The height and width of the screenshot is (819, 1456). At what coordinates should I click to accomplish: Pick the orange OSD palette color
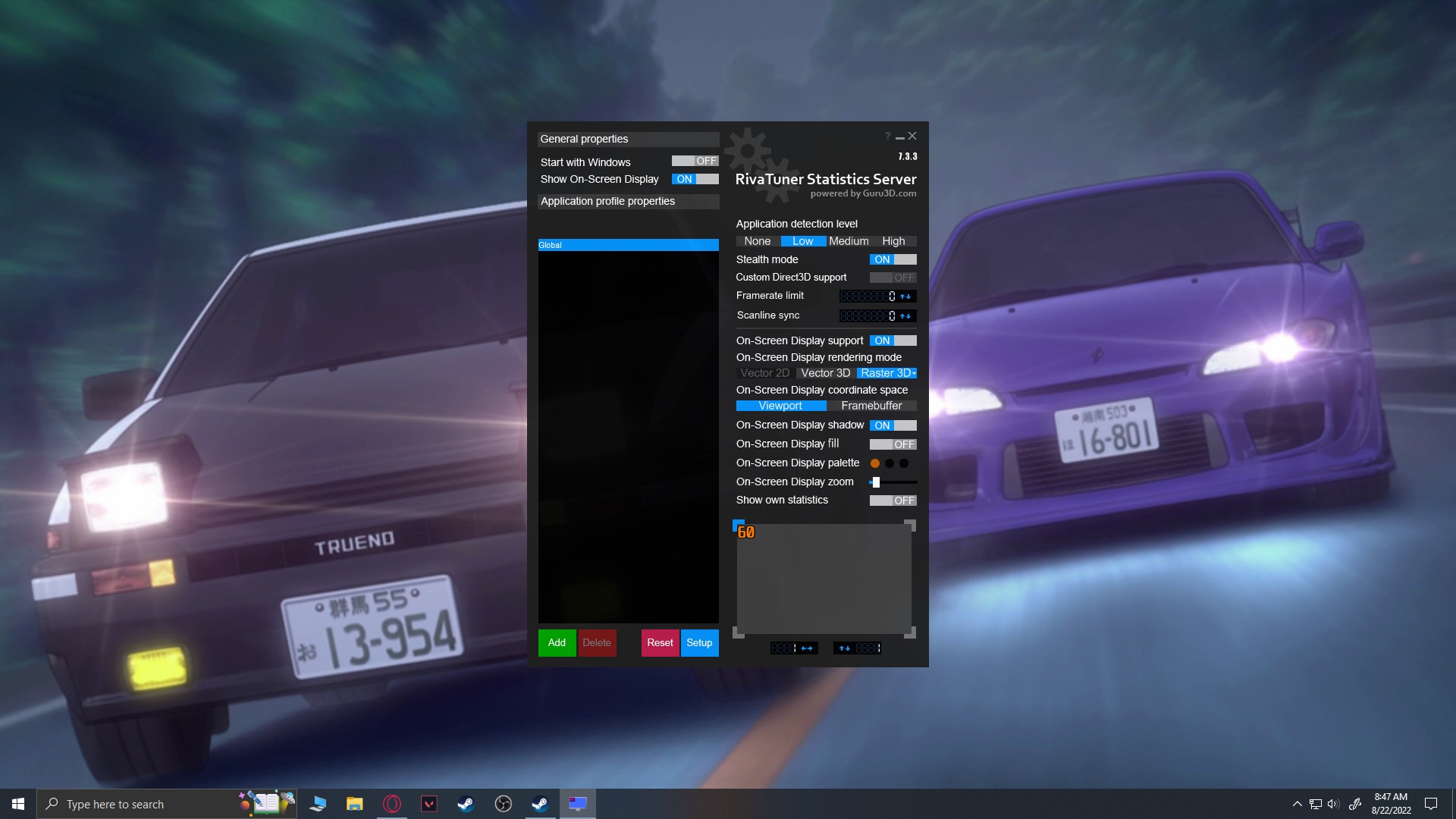875,463
